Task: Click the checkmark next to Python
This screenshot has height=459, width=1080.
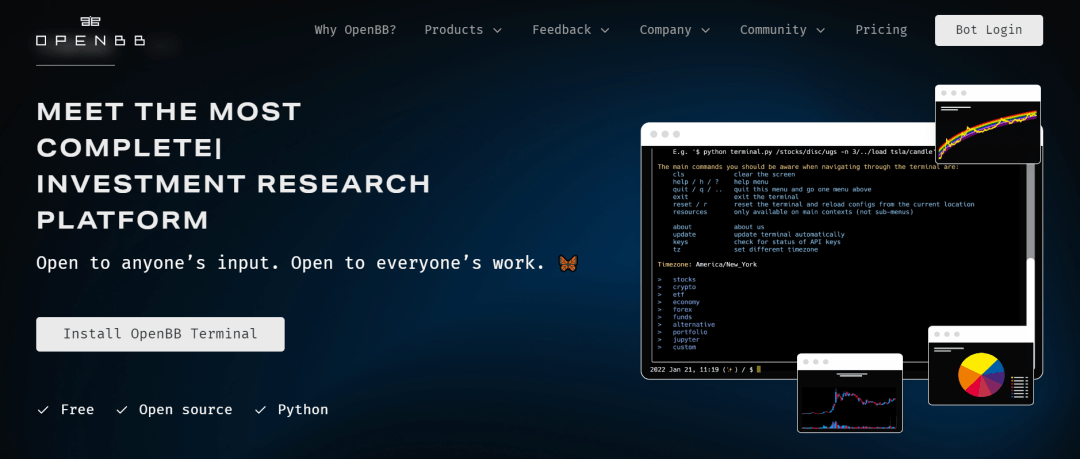Action: (260, 410)
